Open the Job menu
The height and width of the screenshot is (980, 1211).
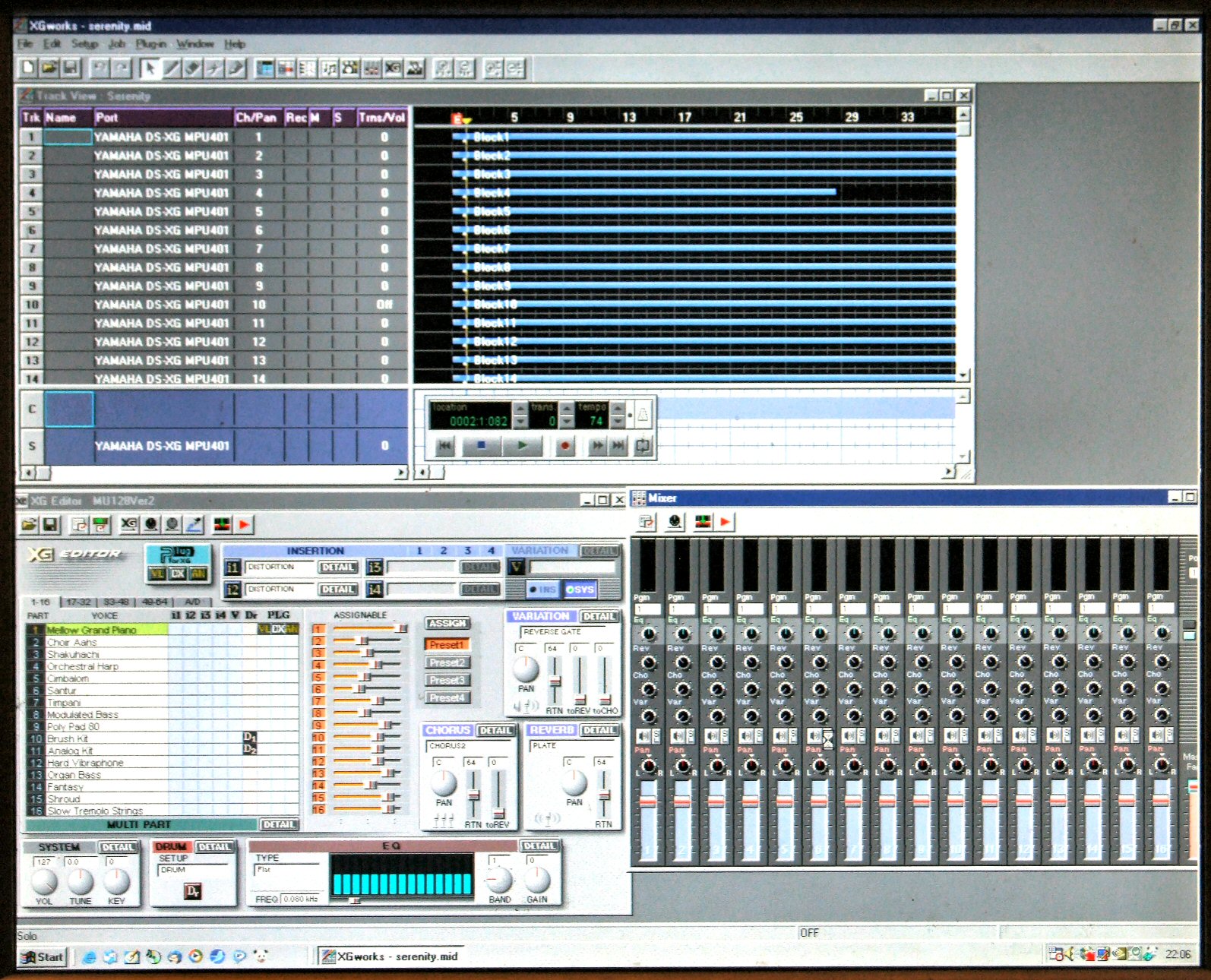(117, 44)
